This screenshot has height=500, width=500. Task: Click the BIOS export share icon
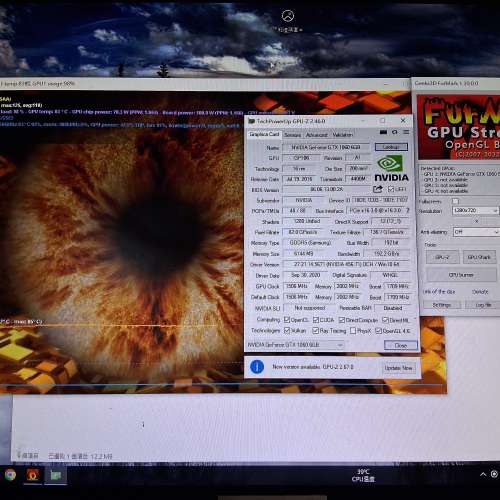[378, 189]
